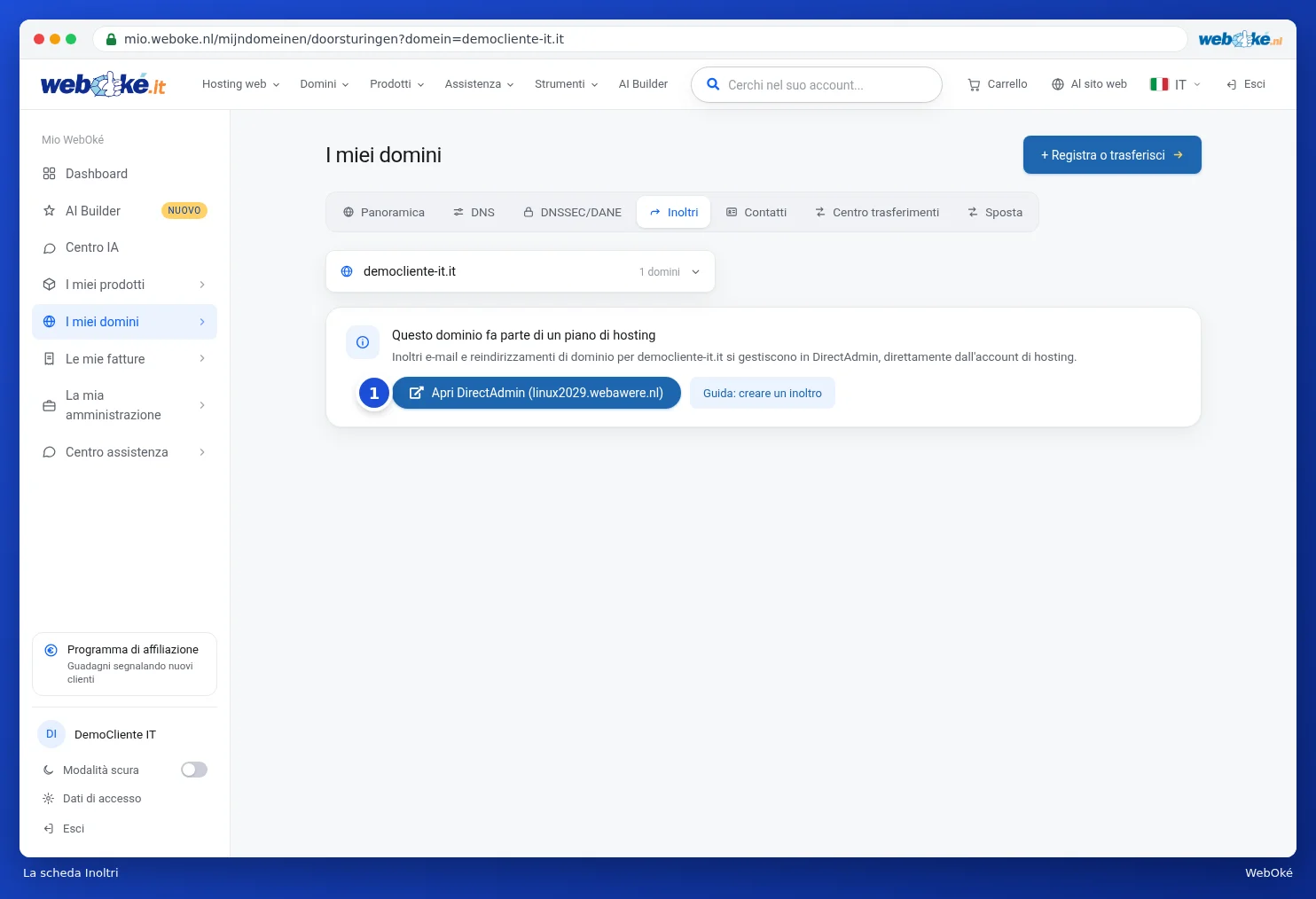Toggle the Modalità scura switch

tap(194, 770)
